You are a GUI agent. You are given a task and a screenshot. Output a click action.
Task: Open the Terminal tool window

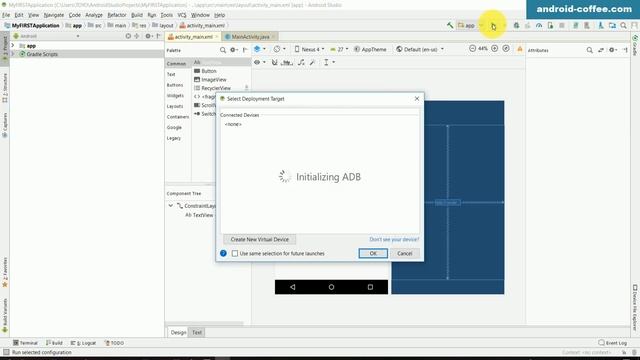point(25,343)
